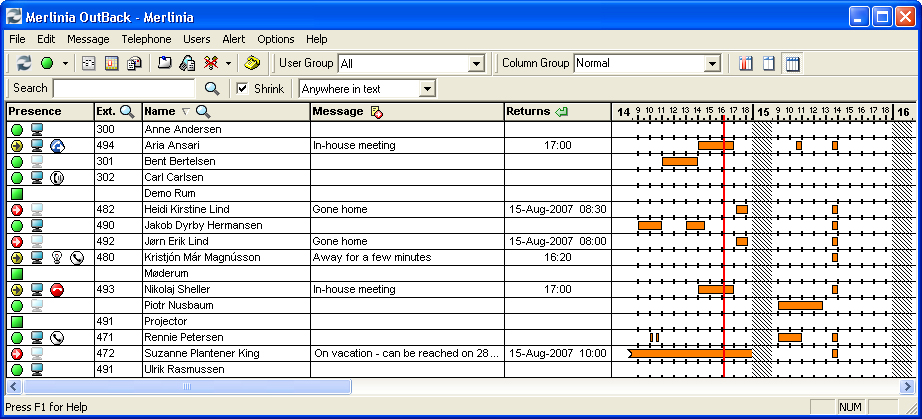This screenshot has width=922, height=419.
Task: Click the green presence status toolbar button
Action: [x=47, y=63]
